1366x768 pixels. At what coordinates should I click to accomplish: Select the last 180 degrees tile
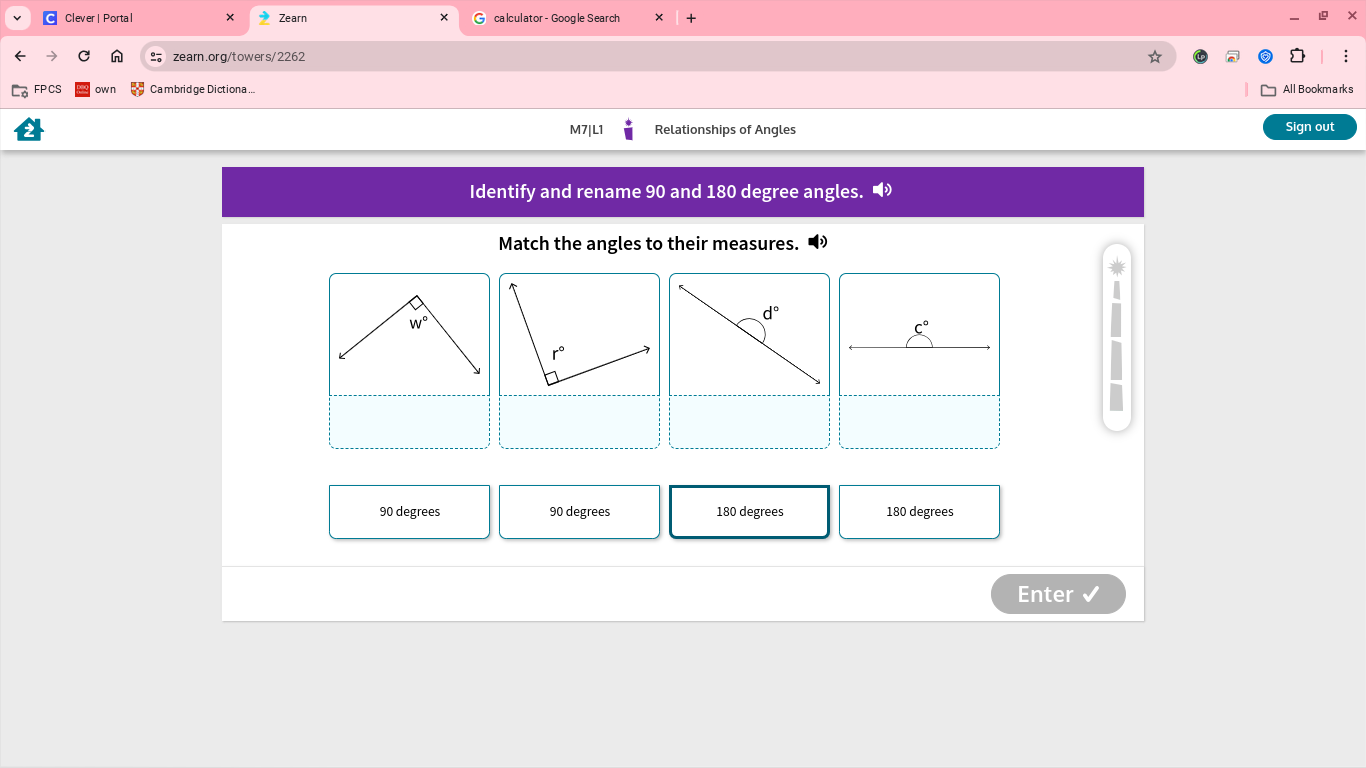pyautogui.click(x=920, y=512)
